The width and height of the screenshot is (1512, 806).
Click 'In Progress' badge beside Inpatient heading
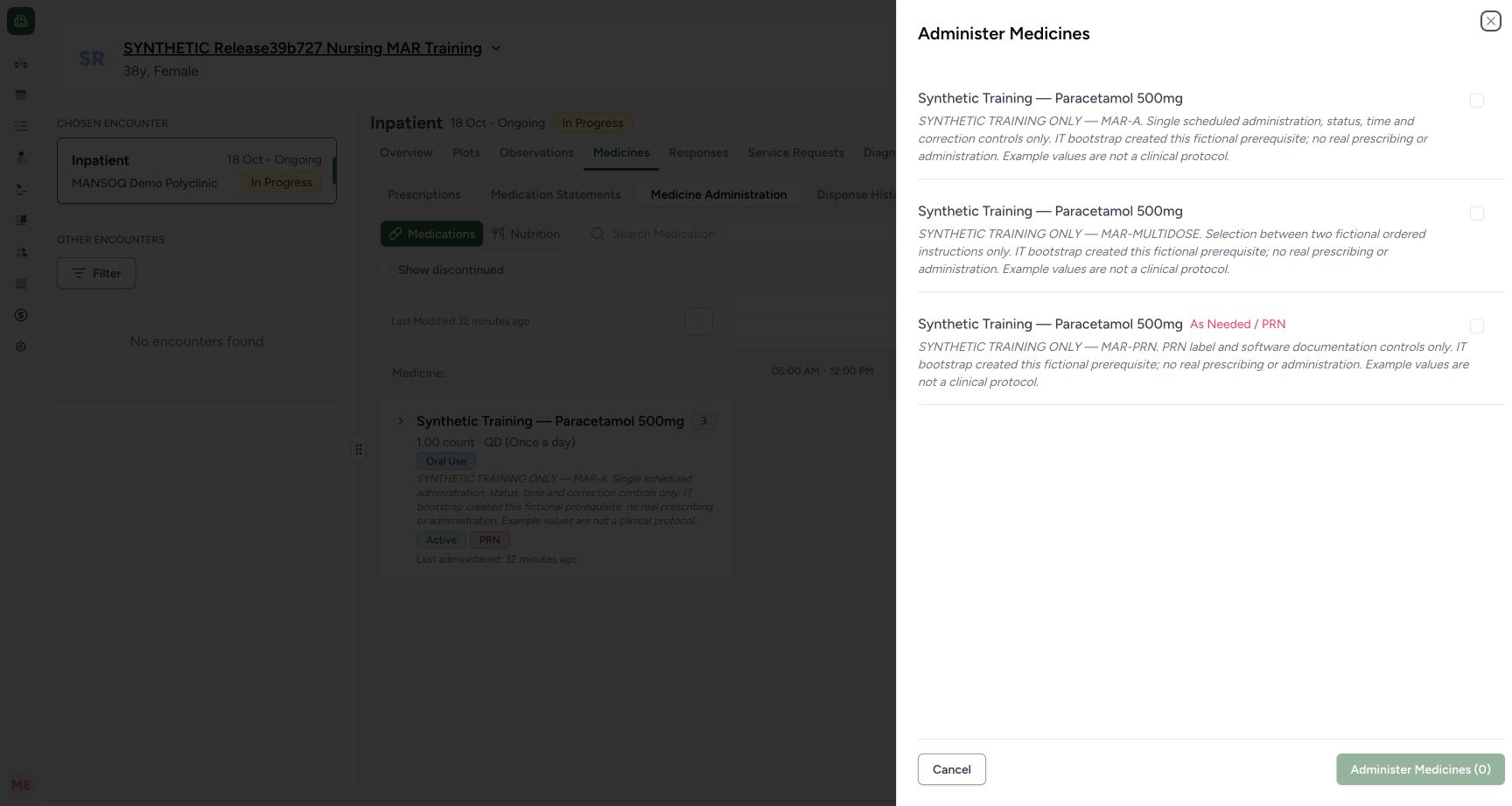592,123
